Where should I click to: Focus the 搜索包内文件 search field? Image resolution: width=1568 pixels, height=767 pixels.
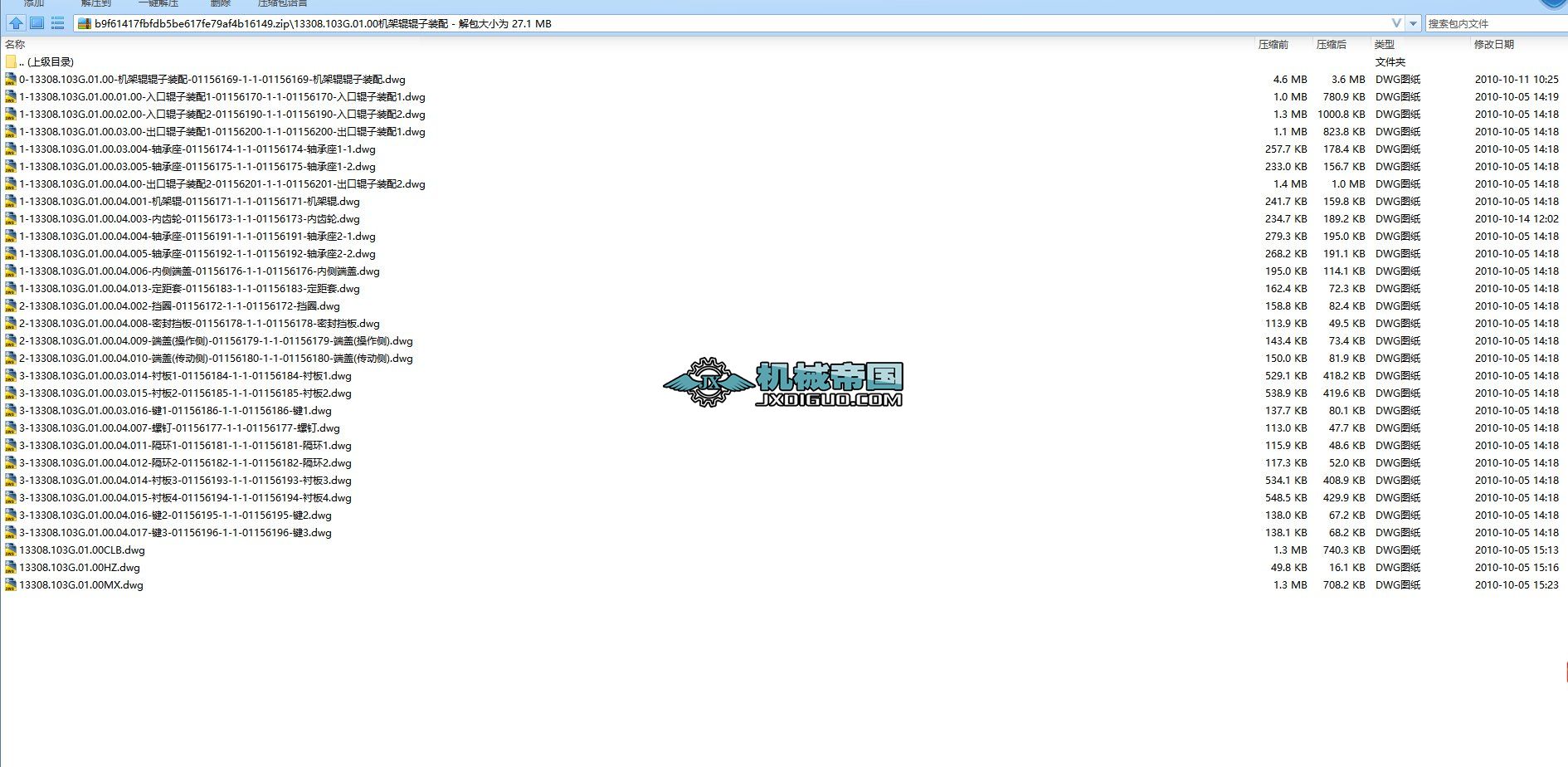(1496, 23)
